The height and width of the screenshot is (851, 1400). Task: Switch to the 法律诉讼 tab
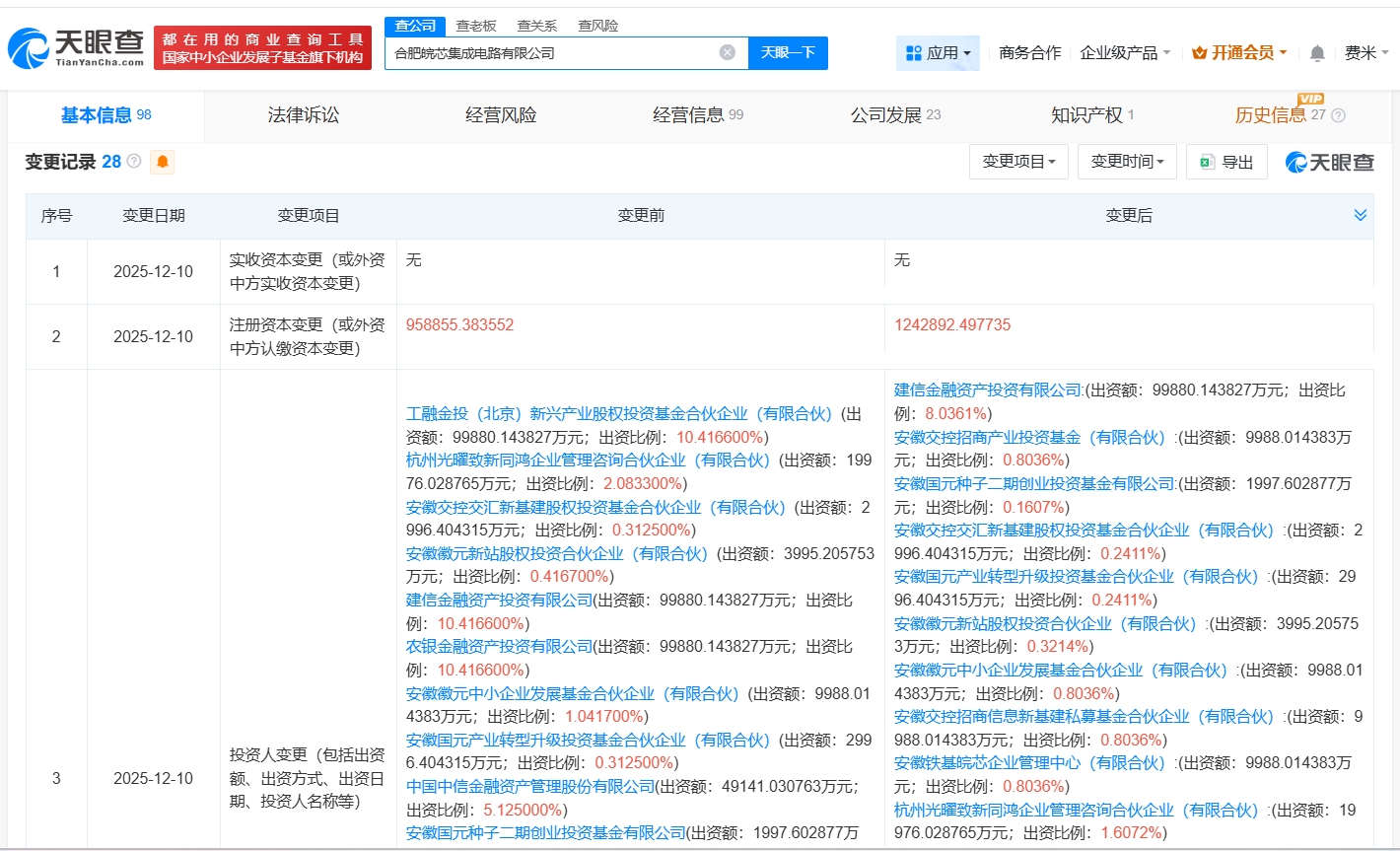(x=303, y=114)
